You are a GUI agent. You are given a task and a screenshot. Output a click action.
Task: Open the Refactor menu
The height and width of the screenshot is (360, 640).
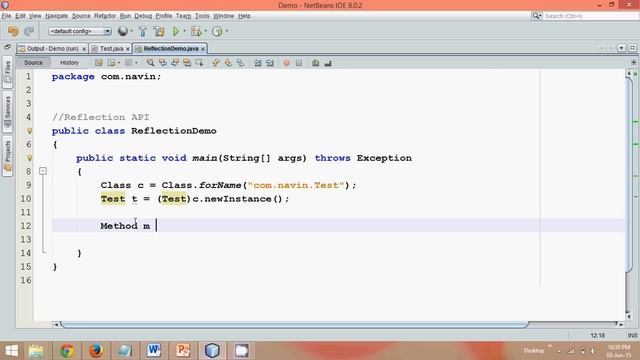105,16
